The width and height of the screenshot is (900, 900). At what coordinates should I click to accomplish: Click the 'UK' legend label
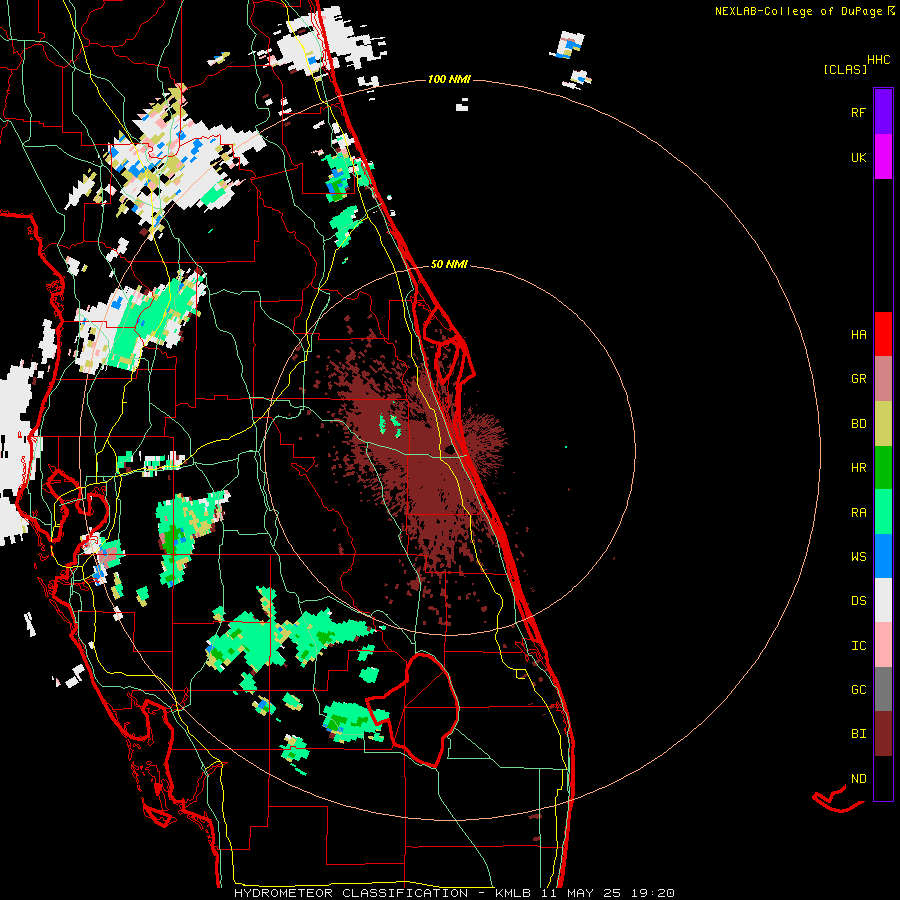858,157
